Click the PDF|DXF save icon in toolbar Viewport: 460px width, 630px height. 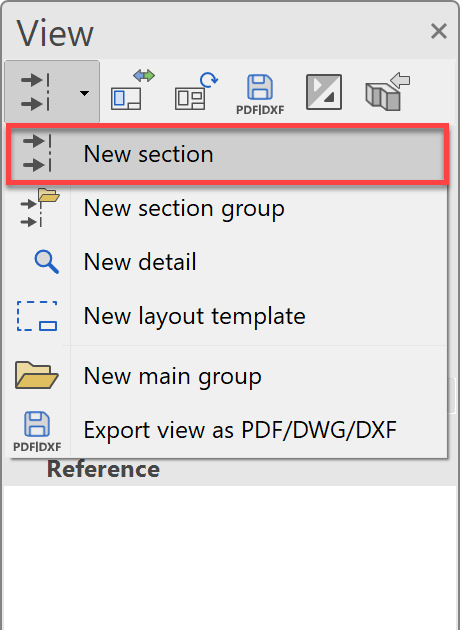pos(260,94)
